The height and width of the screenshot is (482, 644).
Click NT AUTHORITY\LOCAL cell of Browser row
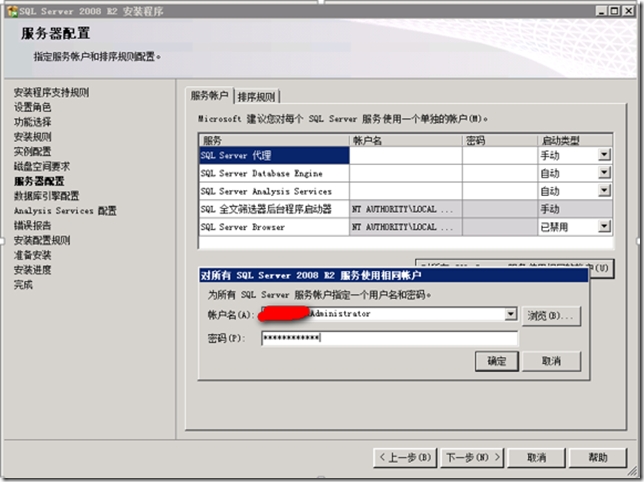[x=406, y=227]
